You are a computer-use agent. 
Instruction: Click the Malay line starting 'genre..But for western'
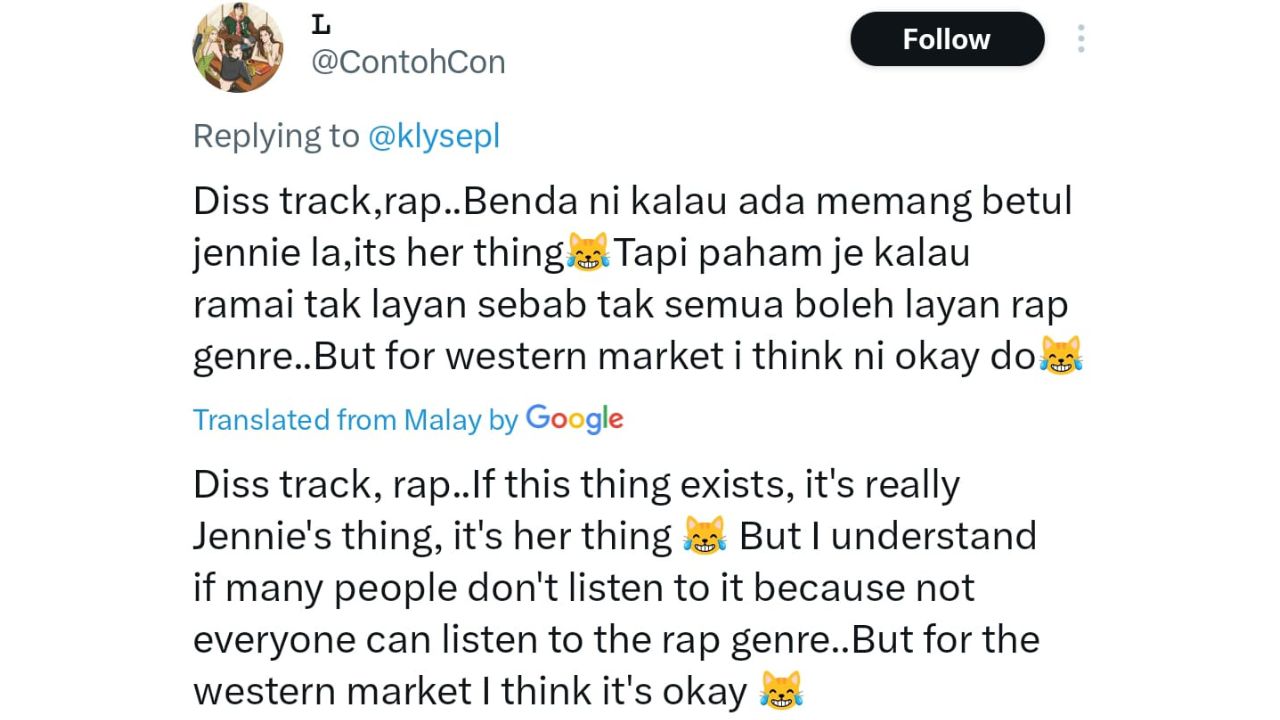[638, 357]
